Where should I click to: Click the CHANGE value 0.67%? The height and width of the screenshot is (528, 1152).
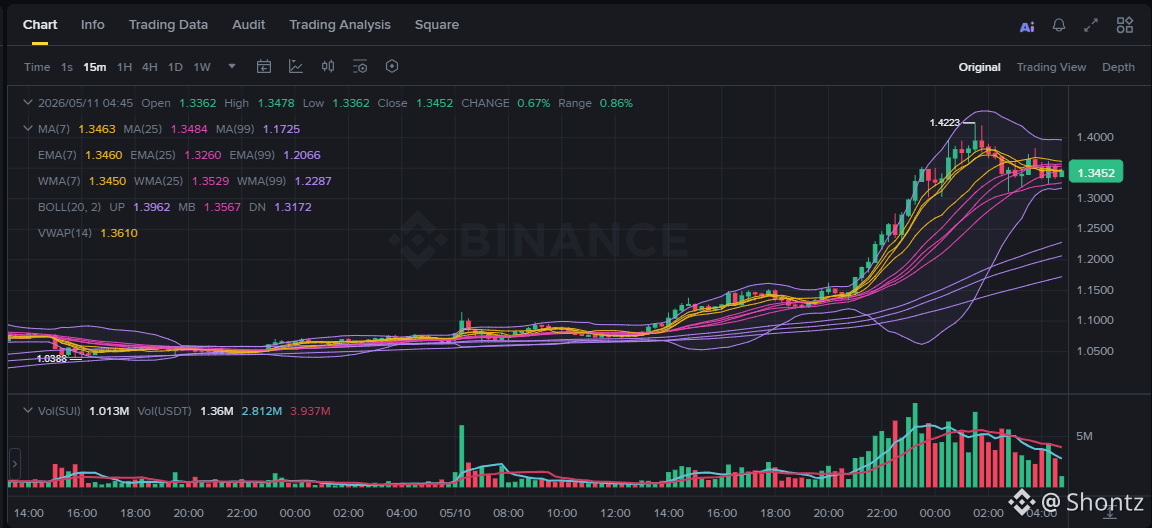click(533, 103)
